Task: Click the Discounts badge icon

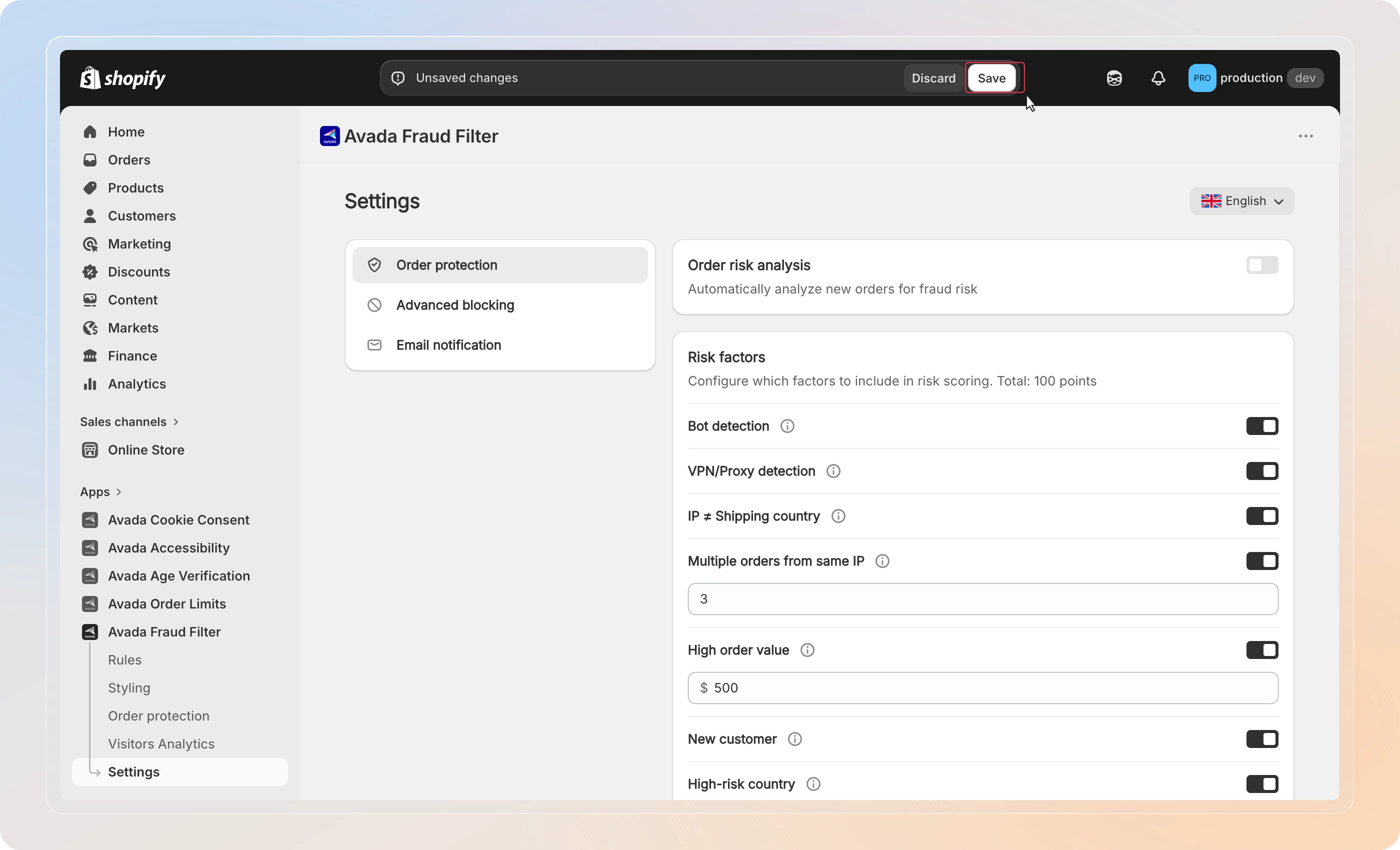Action: pyautogui.click(x=90, y=271)
